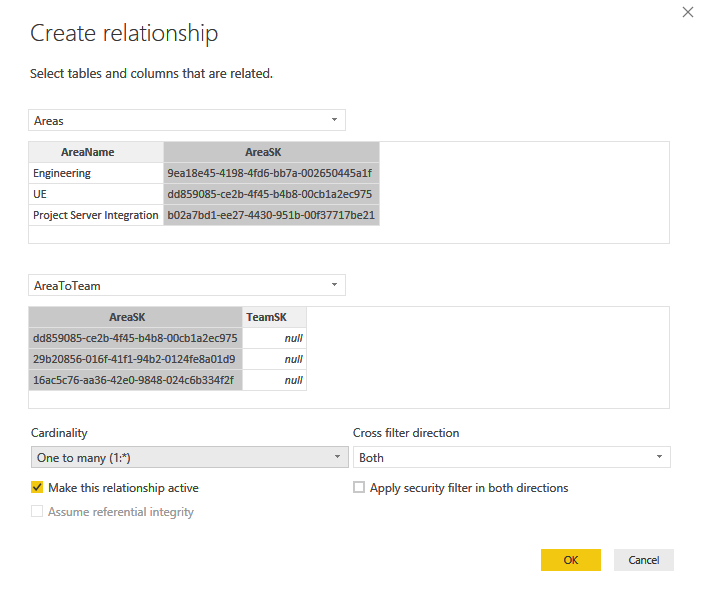The image size is (704, 599).
Task: Expand the Cross filter direction dropdown
Action: click(512, 457)
